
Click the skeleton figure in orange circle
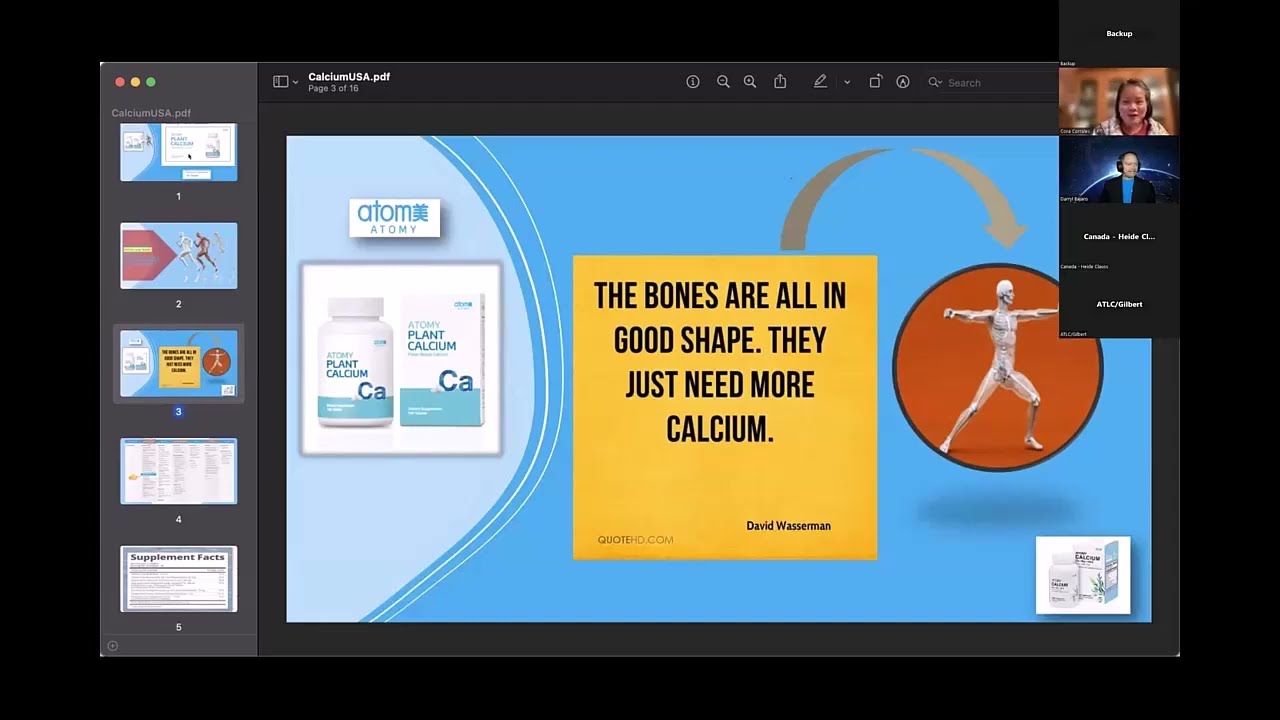pyautogui.click(x=997, y=367)
